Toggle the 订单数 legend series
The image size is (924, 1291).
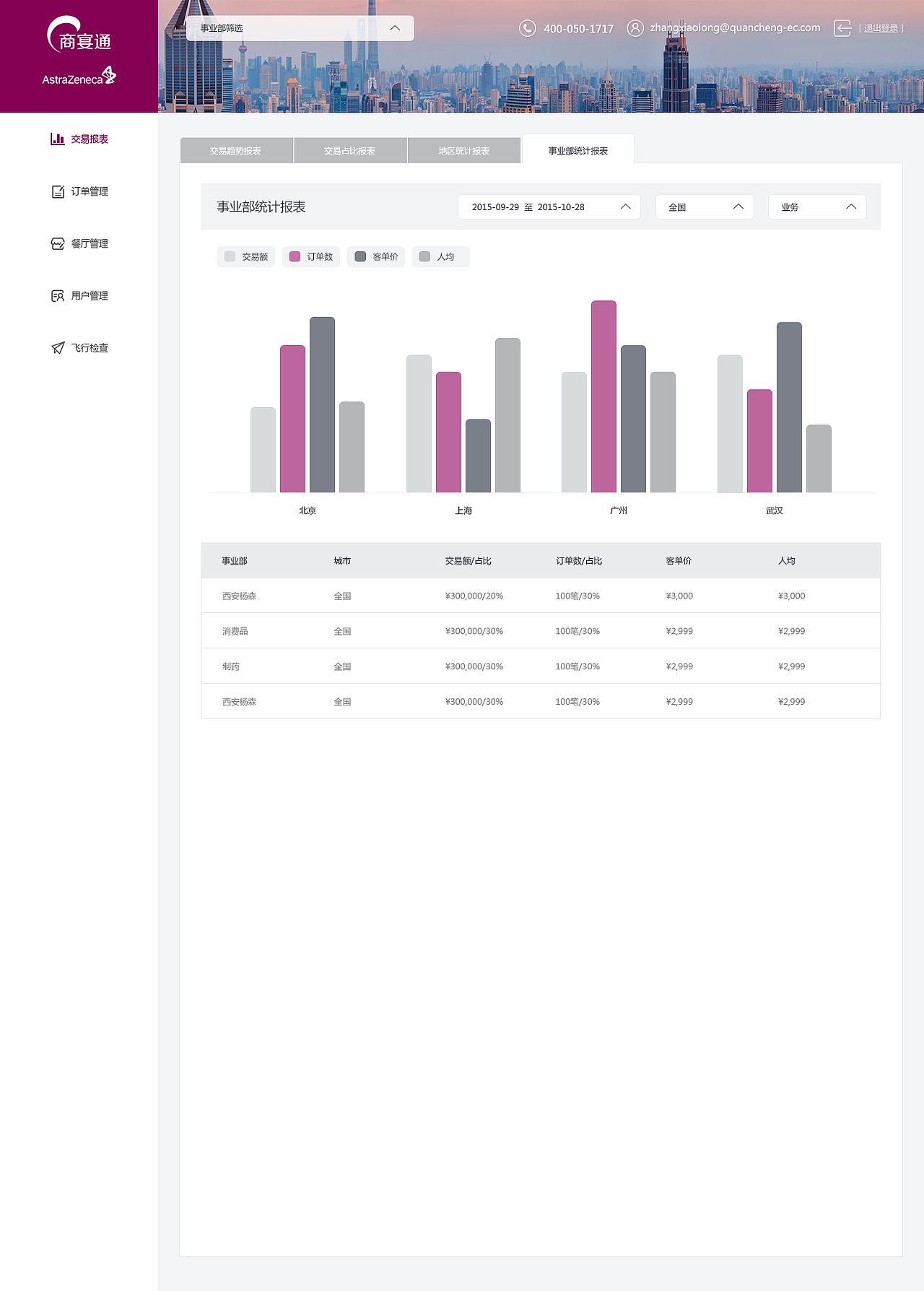point(311,256)
